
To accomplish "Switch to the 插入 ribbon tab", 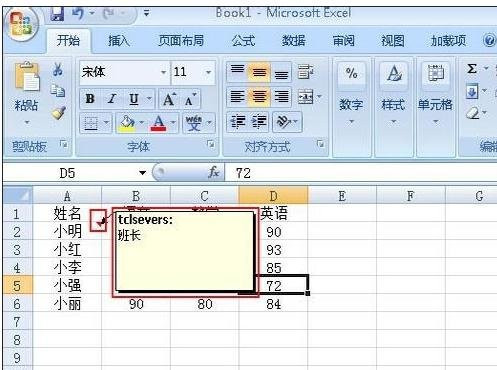I will tap(119, 41).
